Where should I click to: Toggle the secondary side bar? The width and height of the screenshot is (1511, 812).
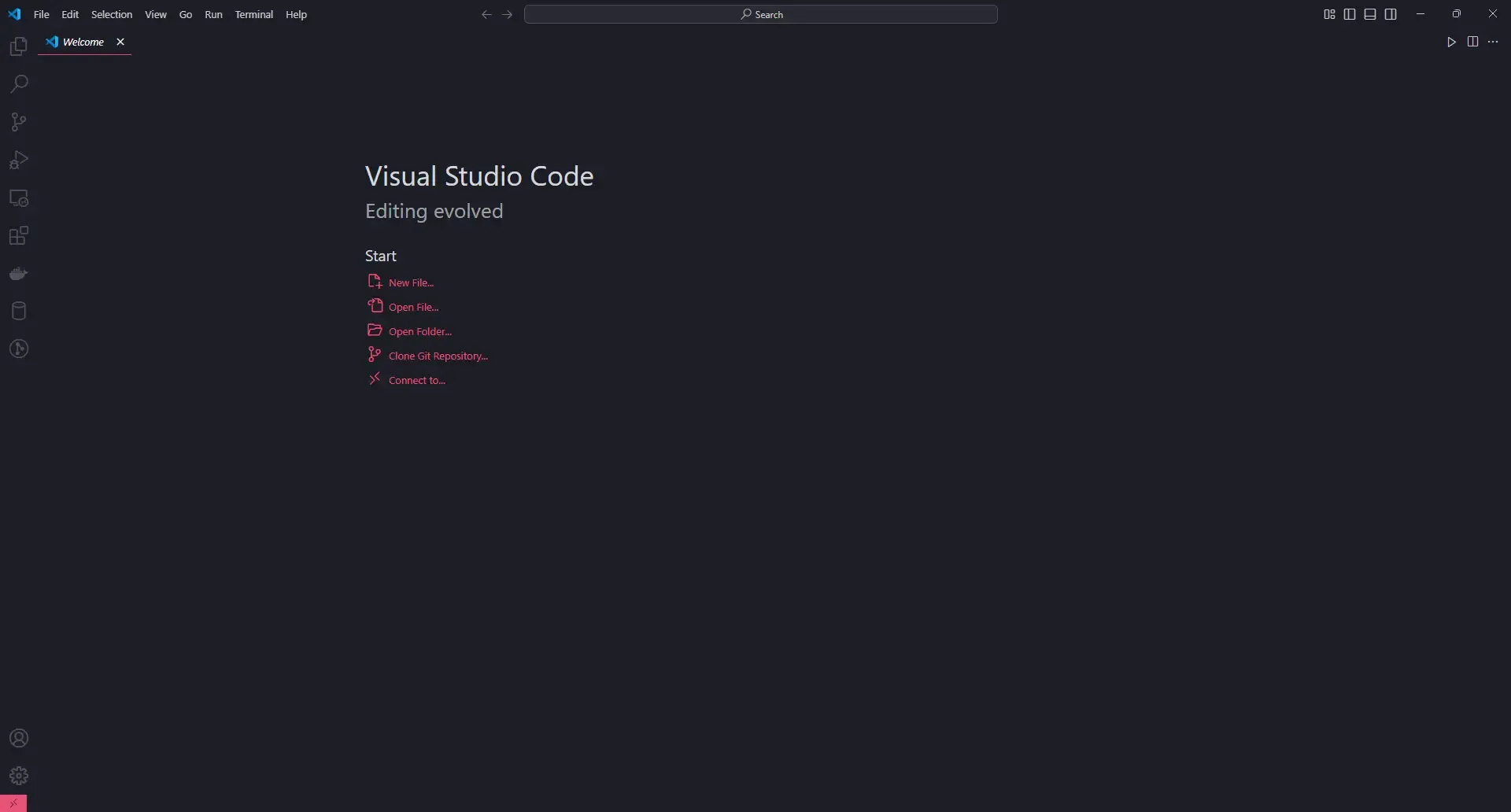click(1391, 14)
